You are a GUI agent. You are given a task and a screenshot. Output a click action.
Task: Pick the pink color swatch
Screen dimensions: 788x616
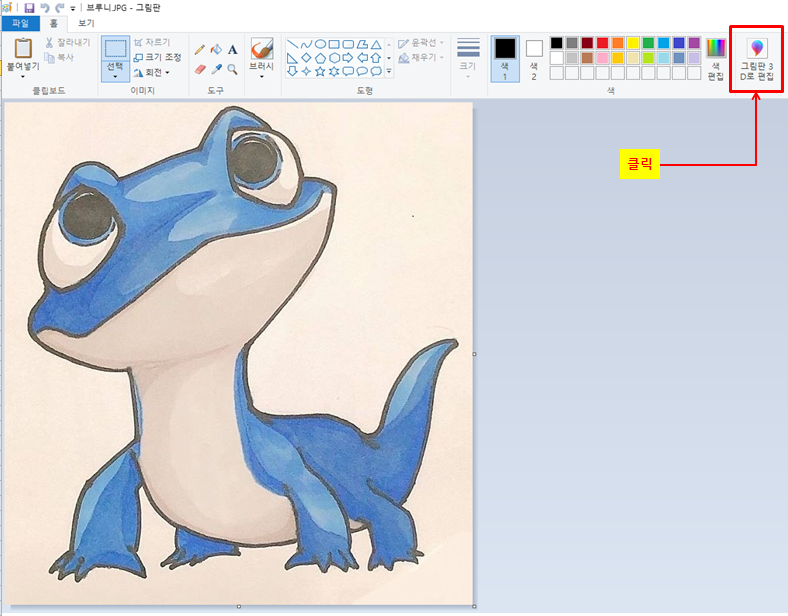pyautogui.click(x=603, y=58)
